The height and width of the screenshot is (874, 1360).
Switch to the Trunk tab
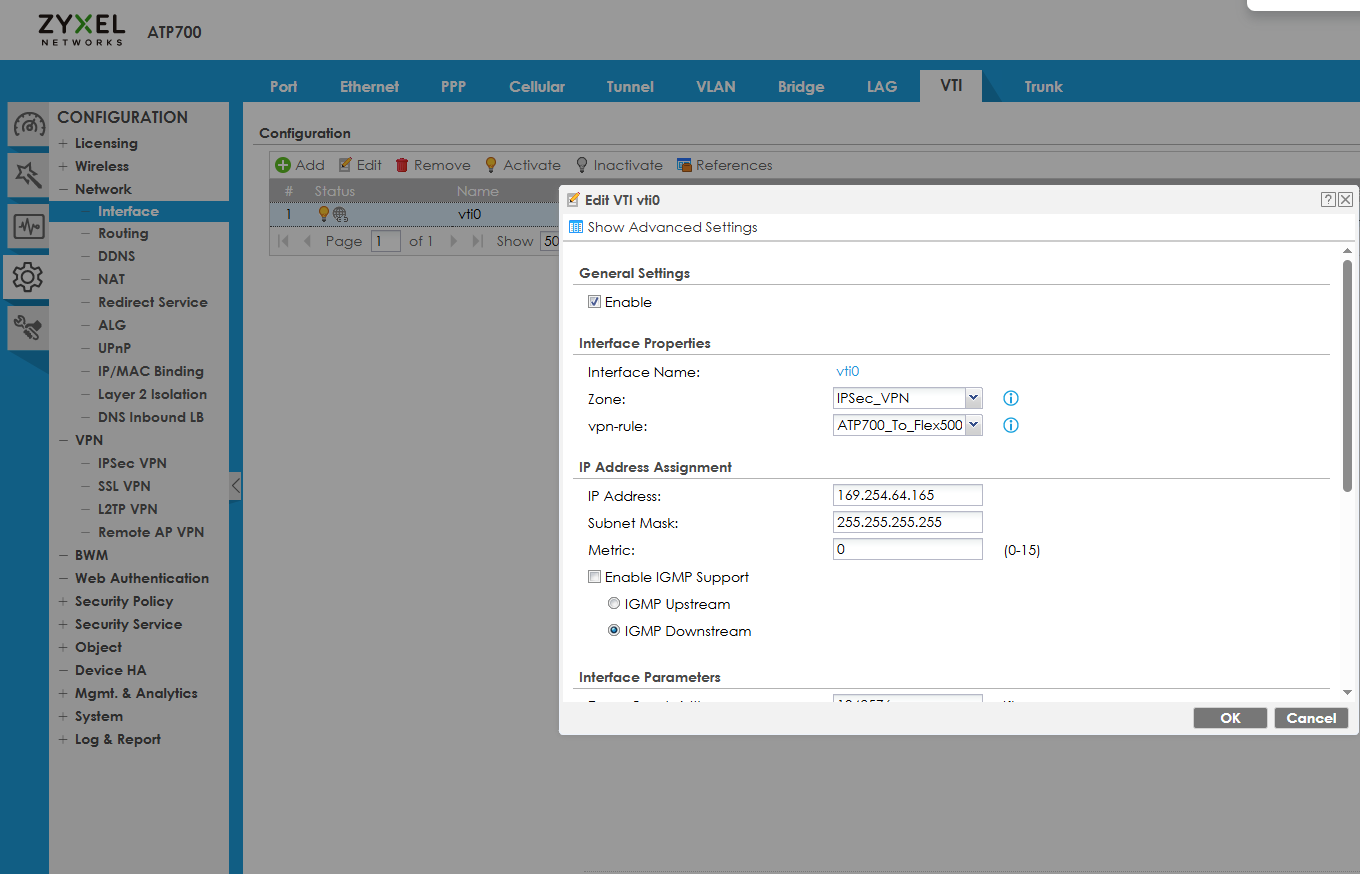(1043, 86)
